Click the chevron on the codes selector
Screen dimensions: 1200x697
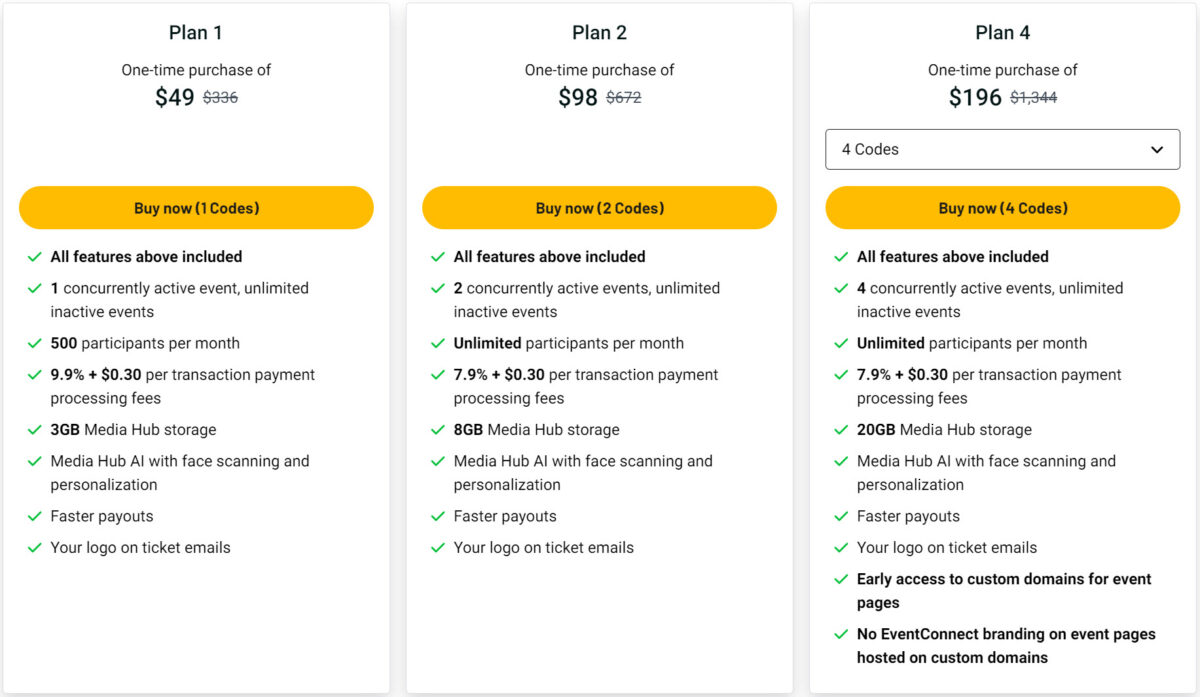[1159, 149]
